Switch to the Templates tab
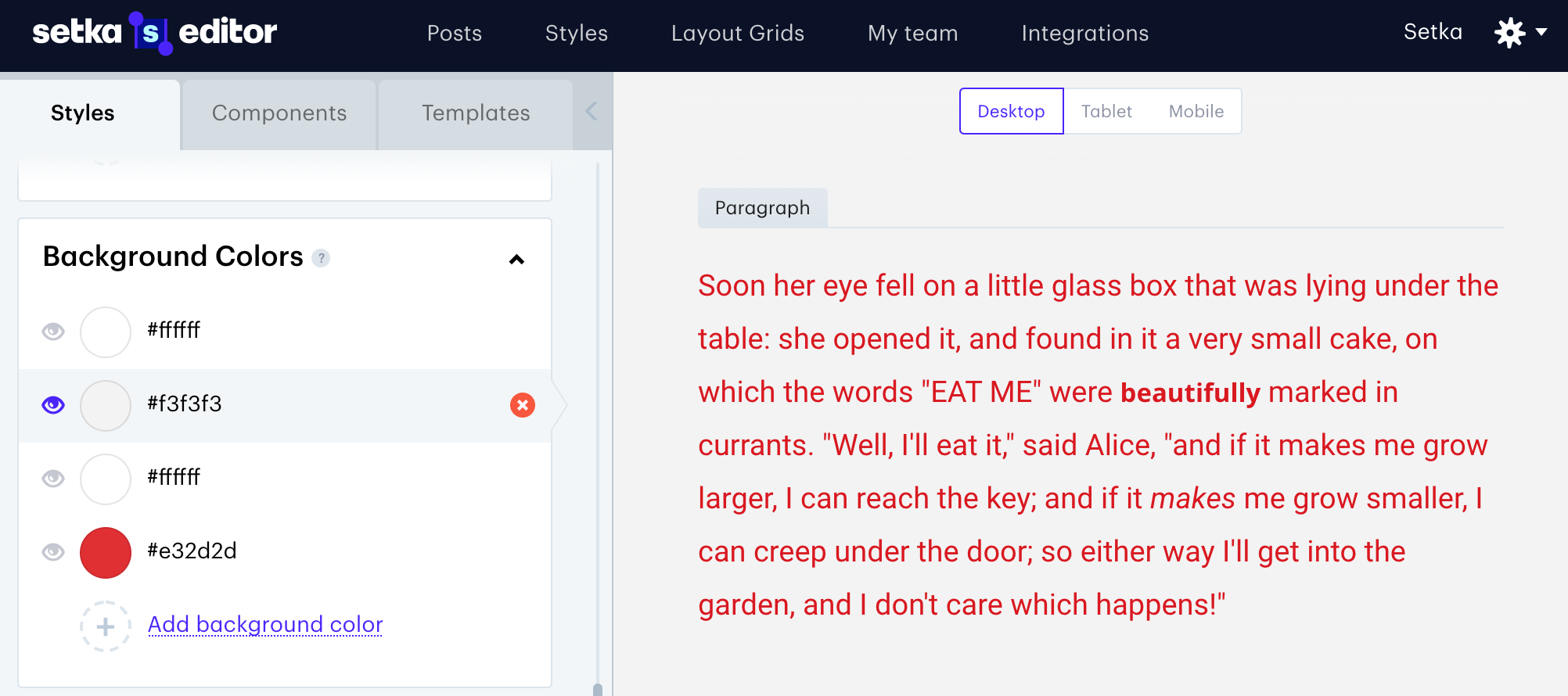The height and width of the screenshot is (696, 1568). click(x=476, y=113)
